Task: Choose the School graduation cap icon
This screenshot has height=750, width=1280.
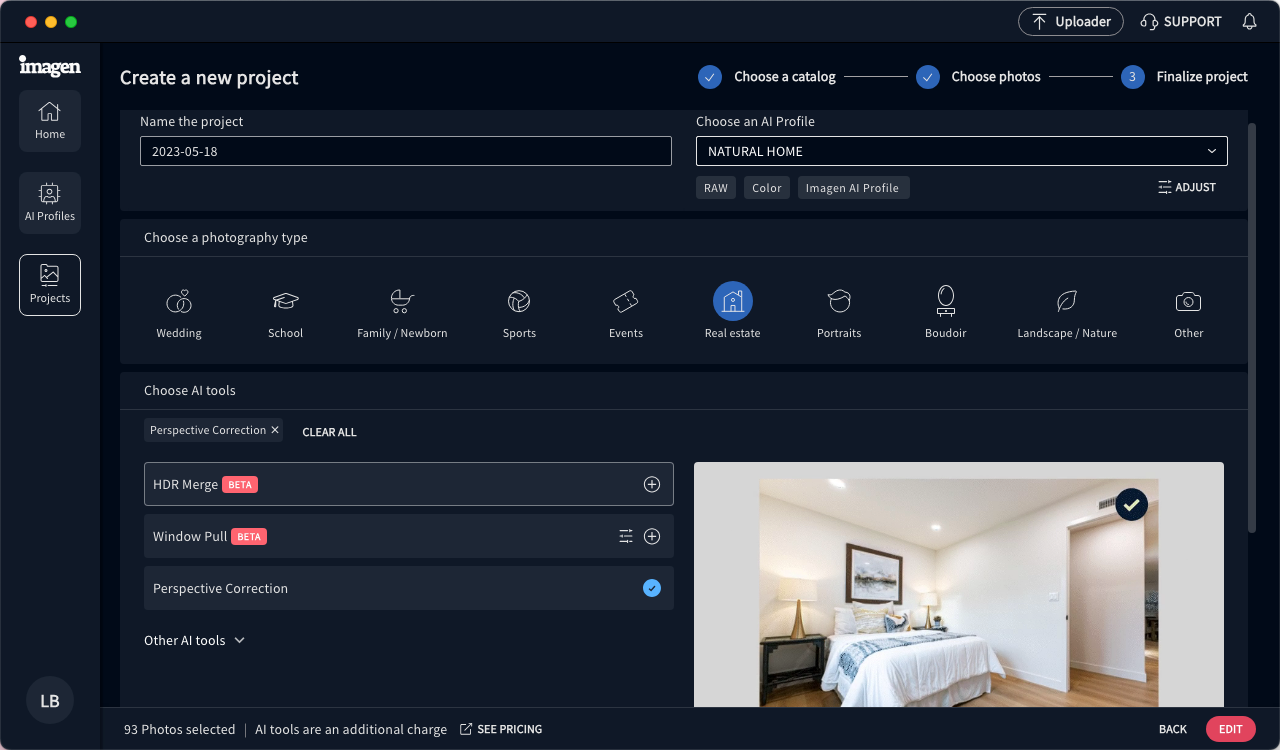Action: tap(285, 301)
